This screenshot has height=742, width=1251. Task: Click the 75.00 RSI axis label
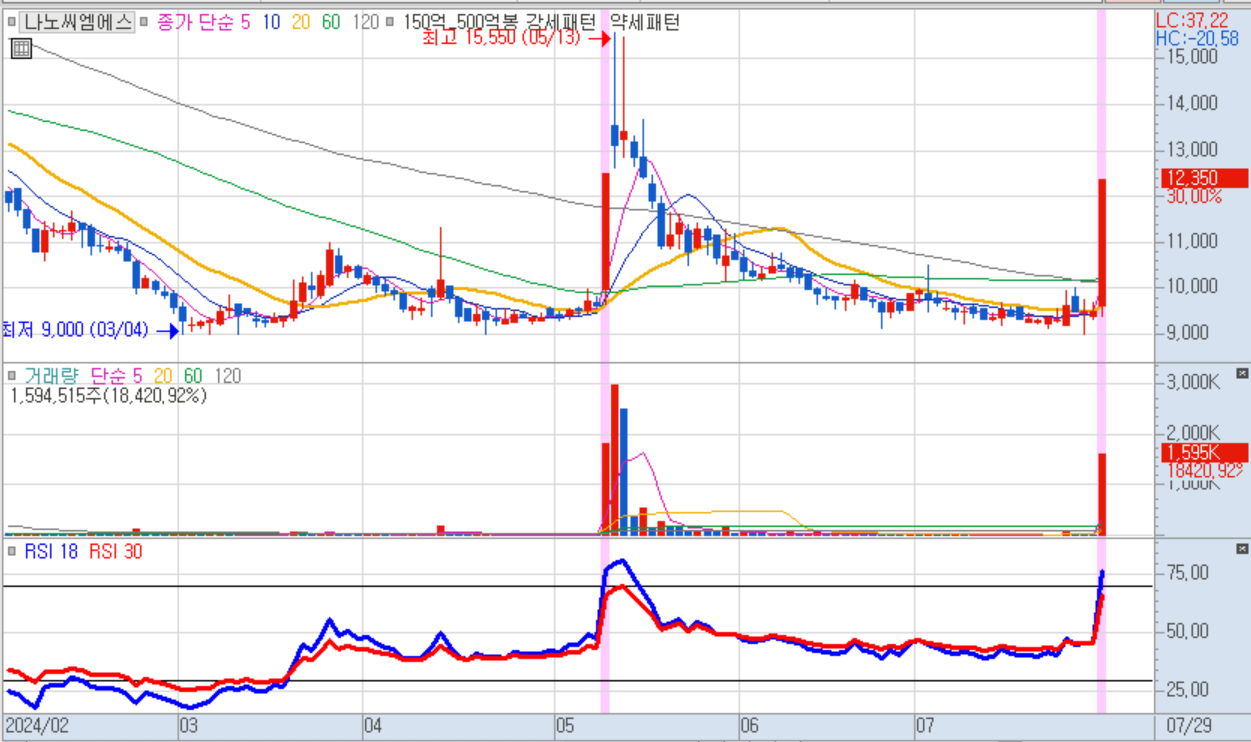[1190, 573]
